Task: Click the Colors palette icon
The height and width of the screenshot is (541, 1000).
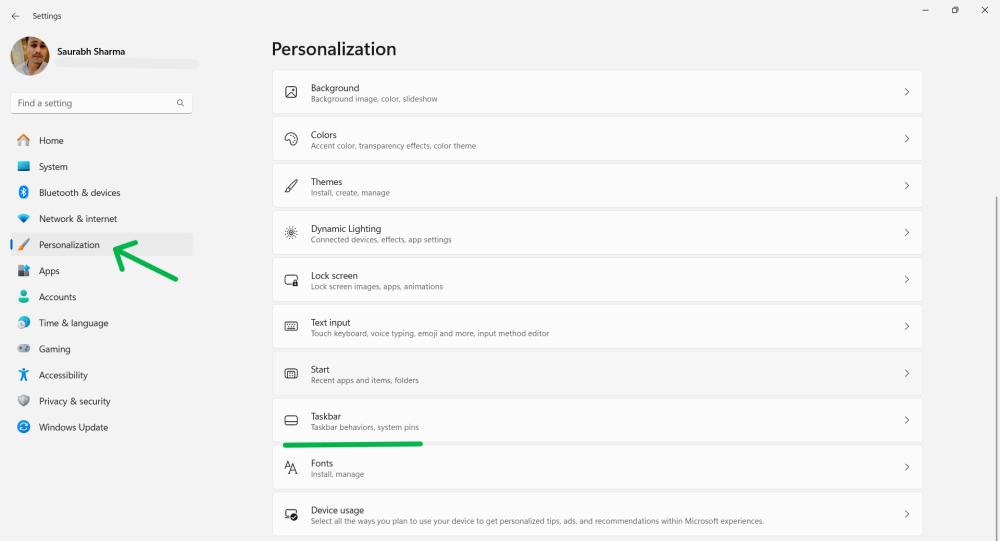Action: pos(291,139)
